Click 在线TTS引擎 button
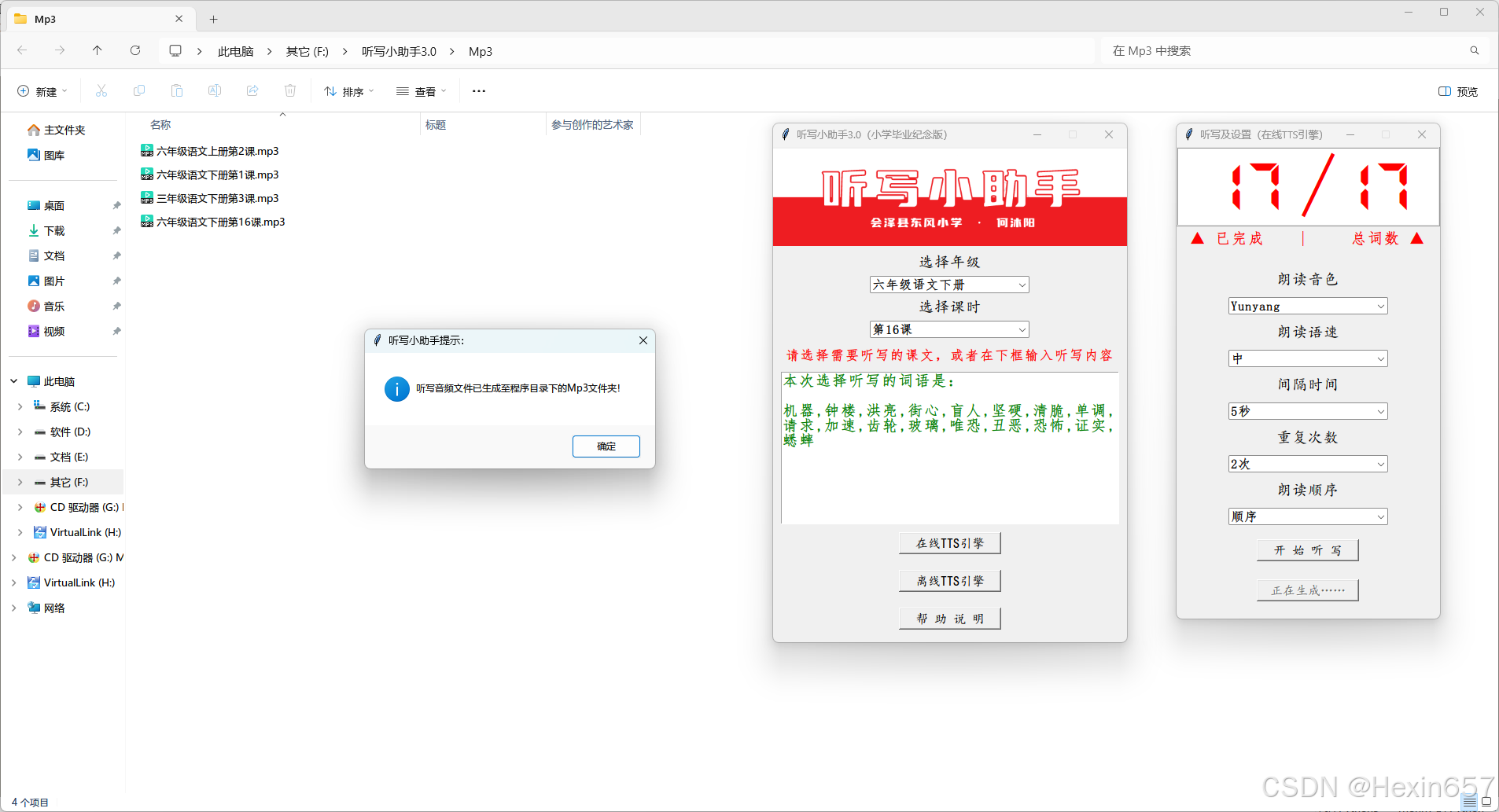 [950, 543]
